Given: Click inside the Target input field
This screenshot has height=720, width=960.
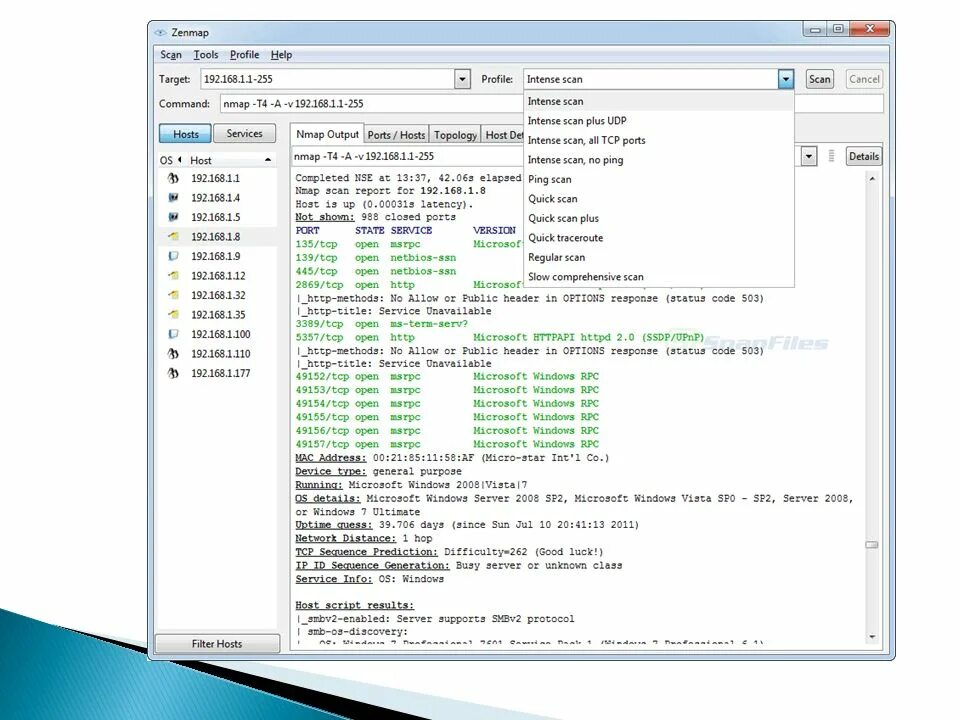Looking at the screenshot, I should pos(327,79).
